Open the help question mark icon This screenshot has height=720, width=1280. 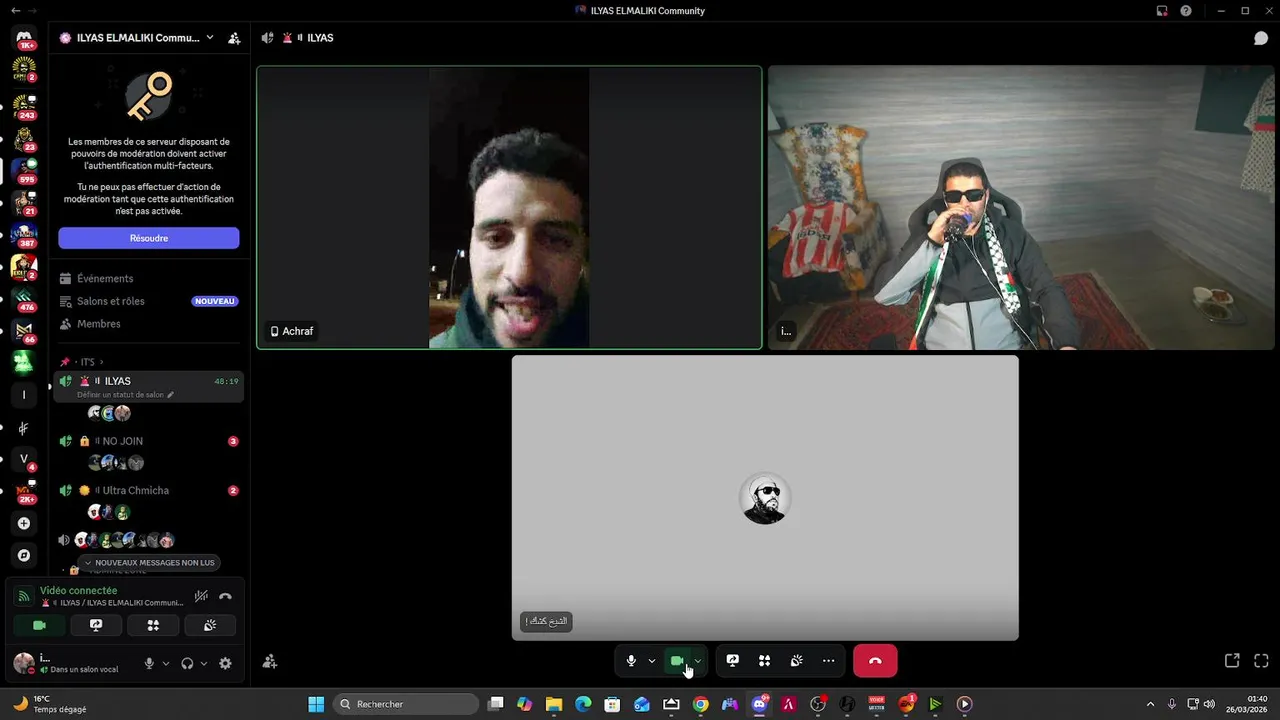(x=1186, y=10)
